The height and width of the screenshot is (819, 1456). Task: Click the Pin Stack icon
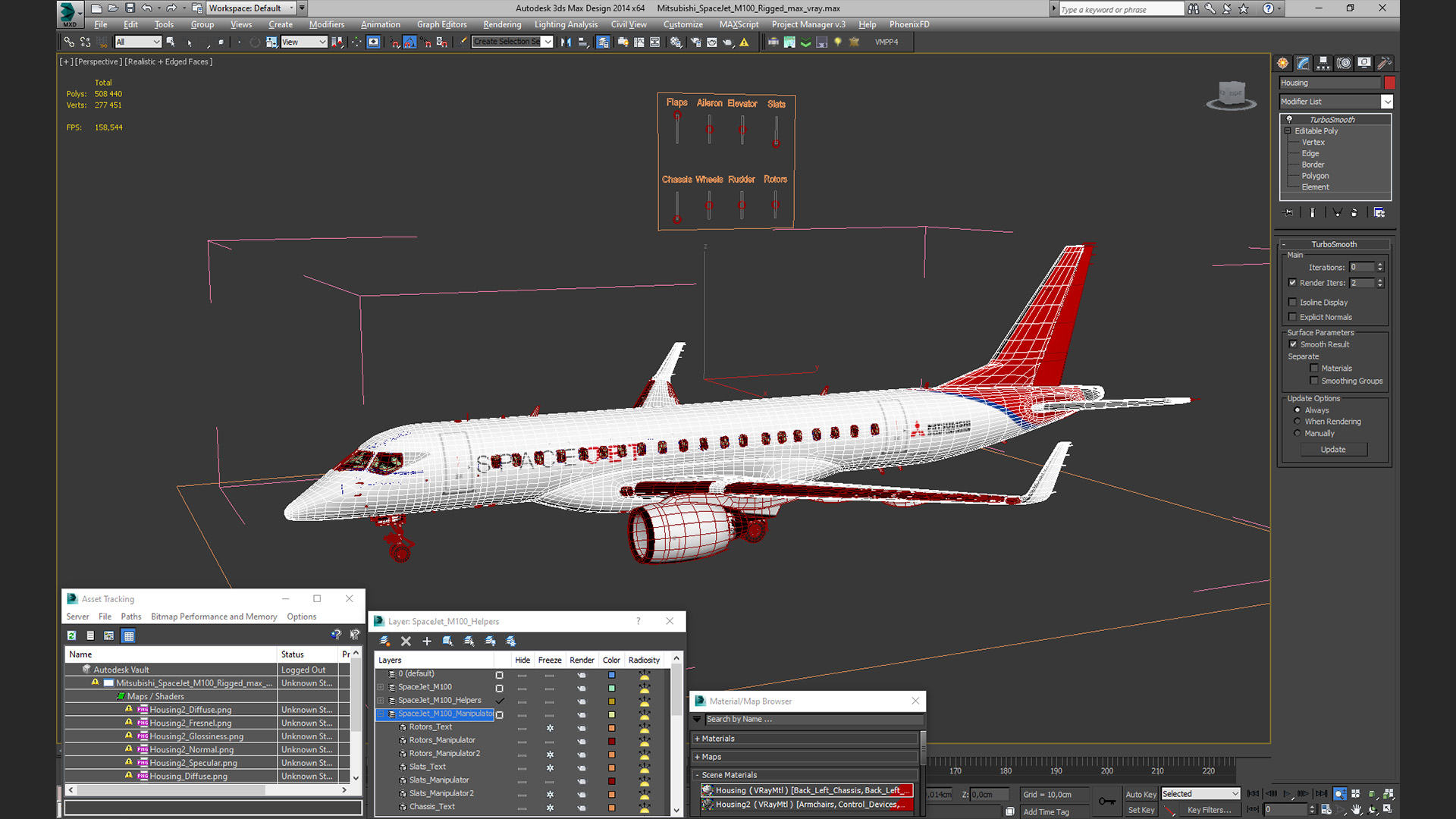coord(1288,212)
